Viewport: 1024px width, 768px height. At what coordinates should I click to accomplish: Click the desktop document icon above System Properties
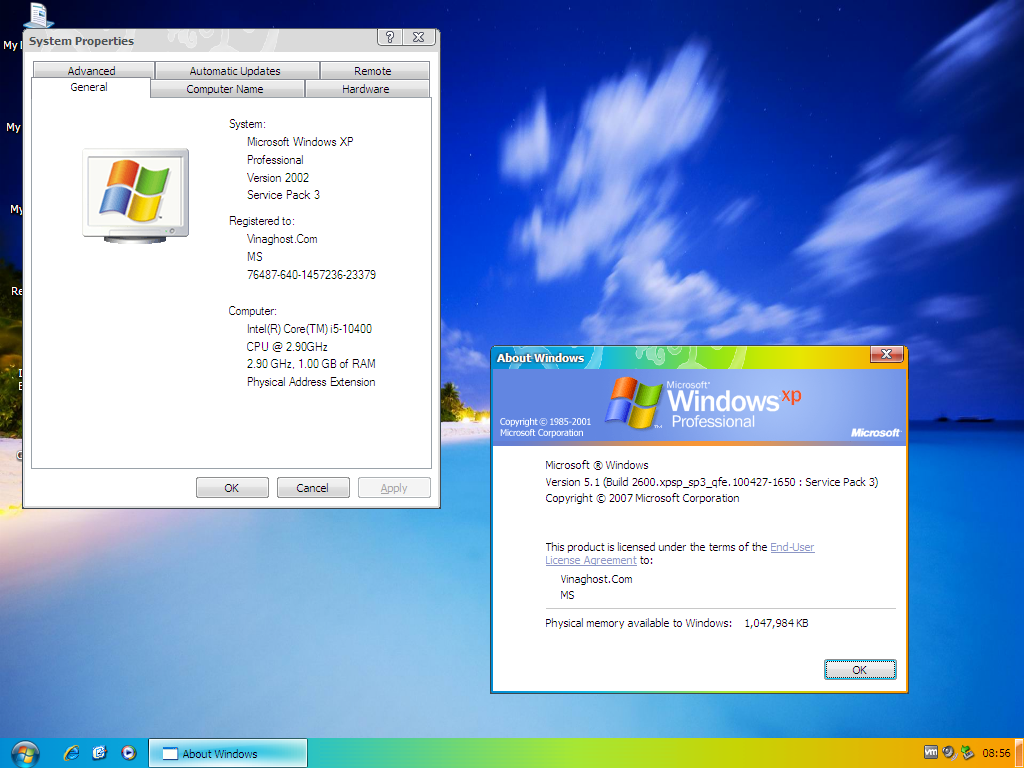tap(37, 15)
